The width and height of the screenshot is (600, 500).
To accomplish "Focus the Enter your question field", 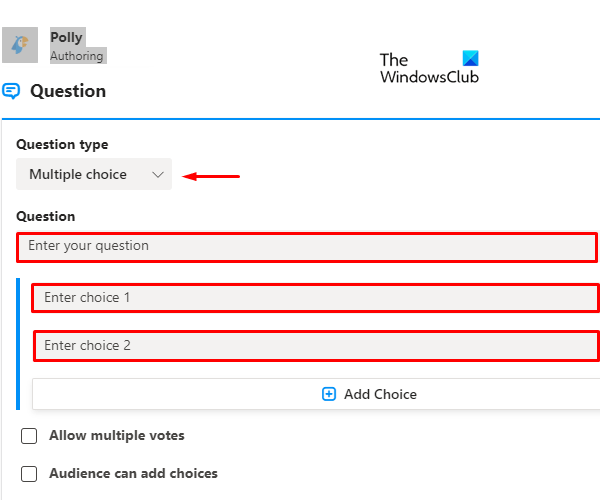I will click(307, 246).
